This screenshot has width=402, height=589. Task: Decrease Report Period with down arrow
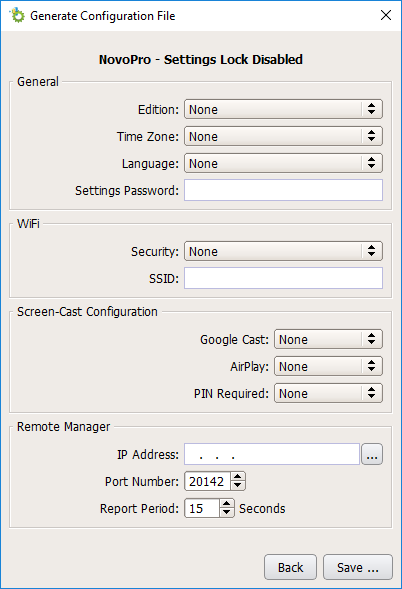click(x=227, y=513)
